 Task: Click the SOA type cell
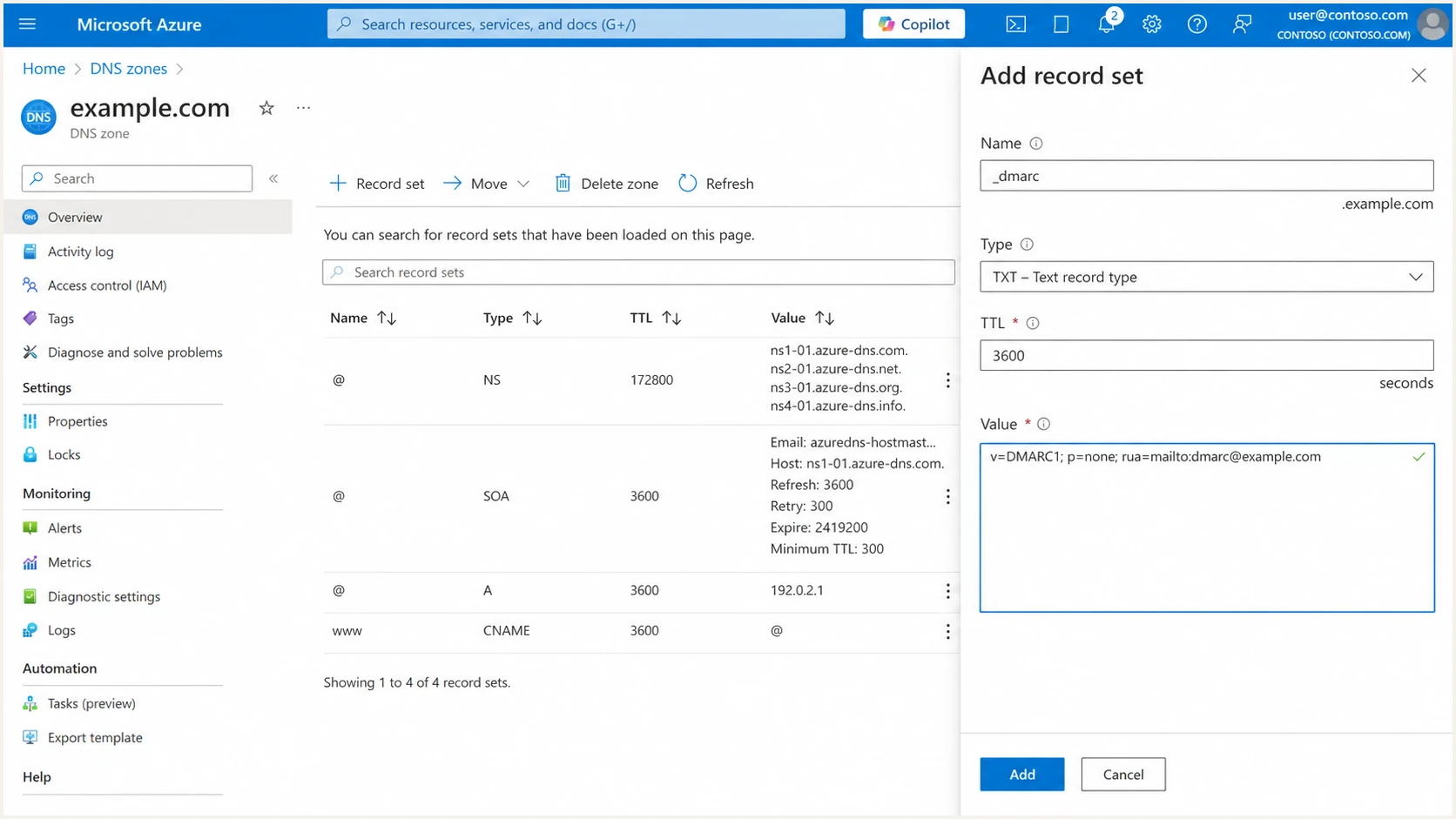495,496
